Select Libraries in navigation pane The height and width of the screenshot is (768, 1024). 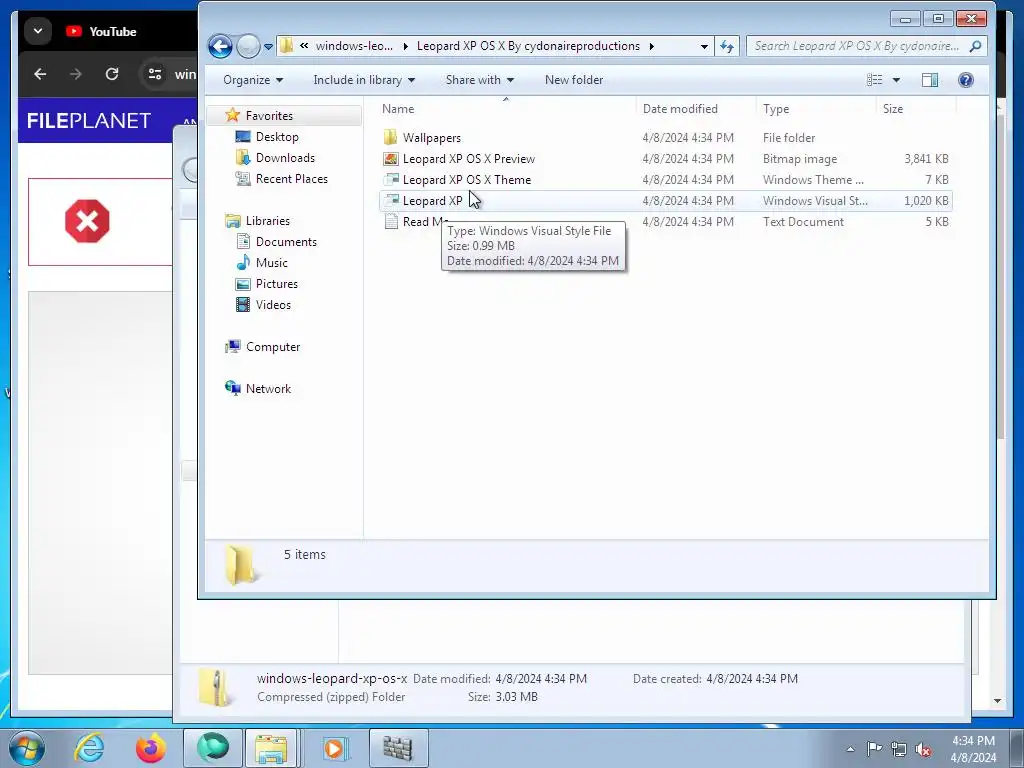pos(267,221)
